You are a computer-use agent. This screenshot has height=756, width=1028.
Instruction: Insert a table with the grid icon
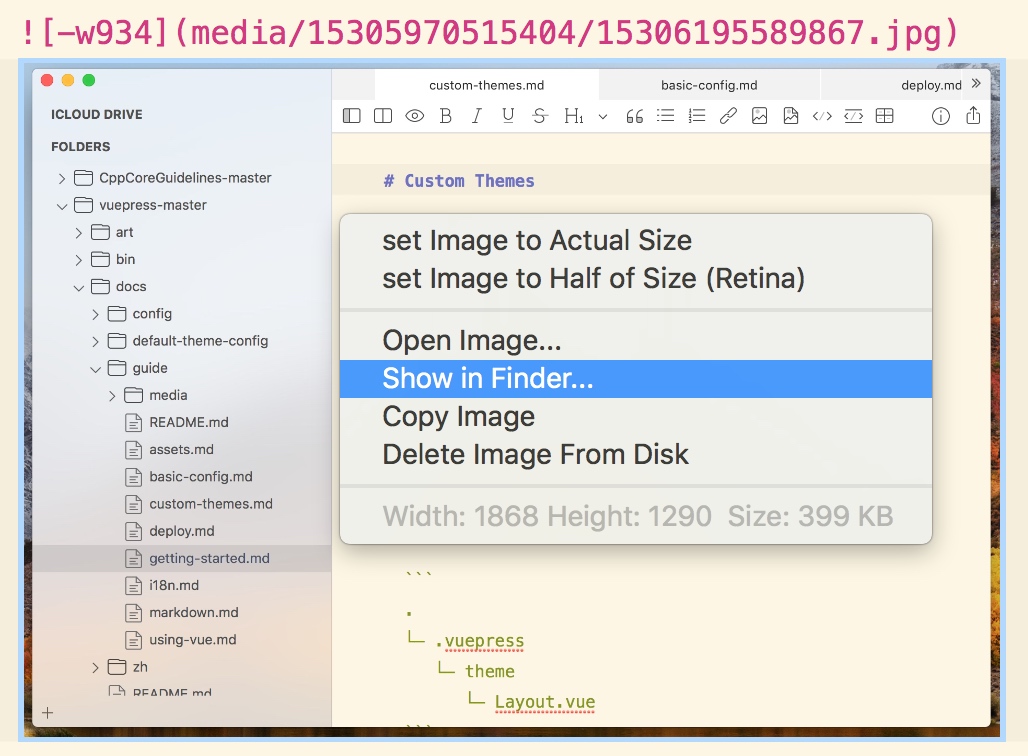point(884,116)
